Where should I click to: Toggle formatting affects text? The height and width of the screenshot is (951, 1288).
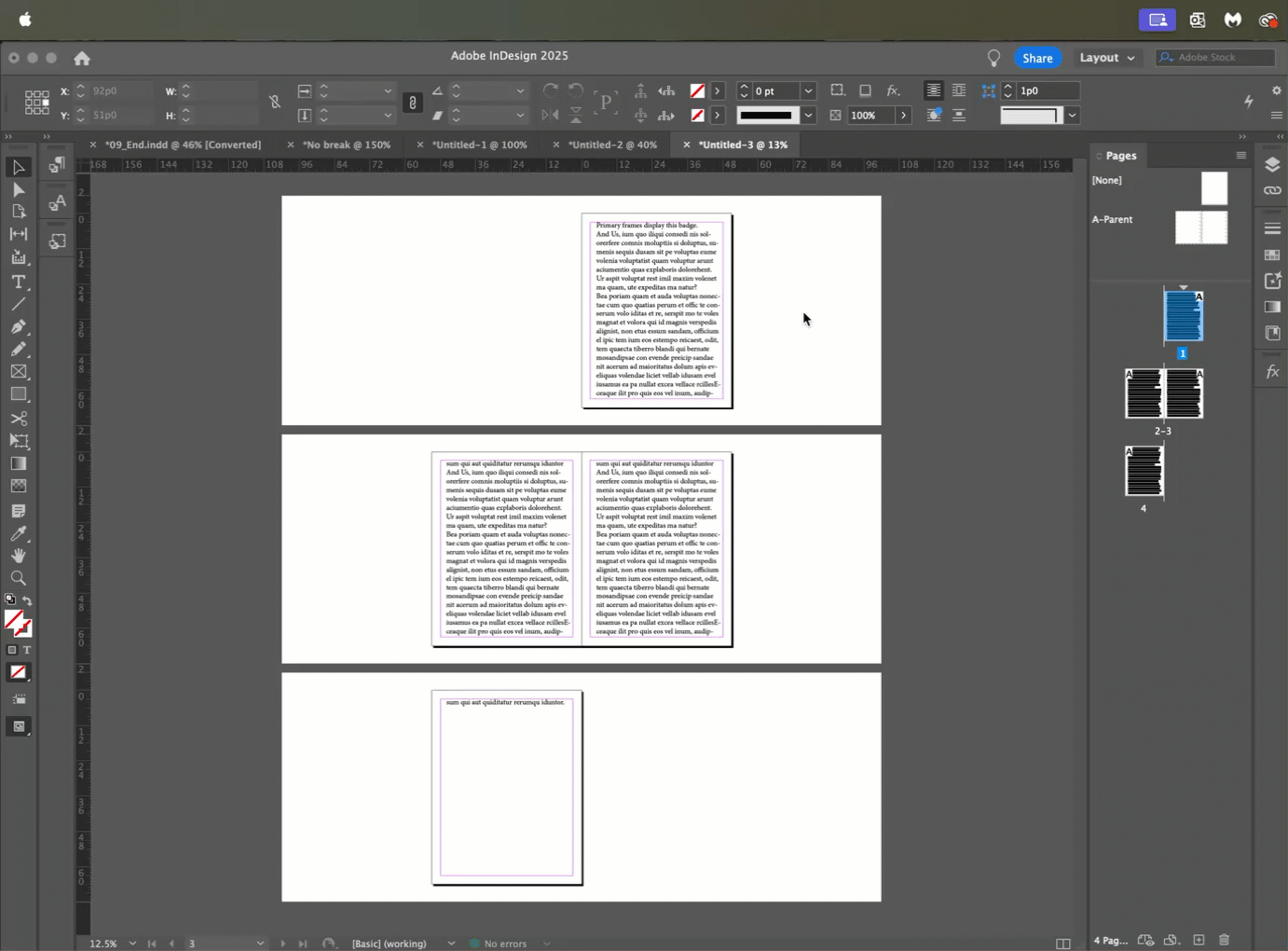[x=27, y=650]
